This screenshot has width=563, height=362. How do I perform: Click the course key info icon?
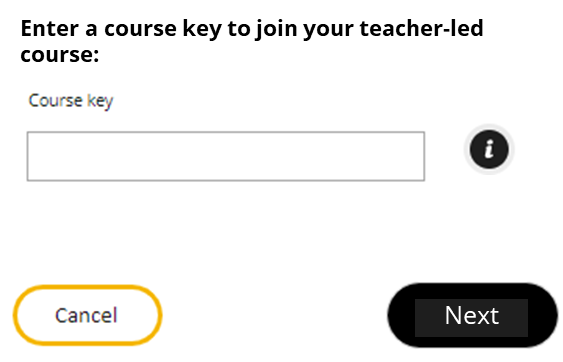click(489, 149)
